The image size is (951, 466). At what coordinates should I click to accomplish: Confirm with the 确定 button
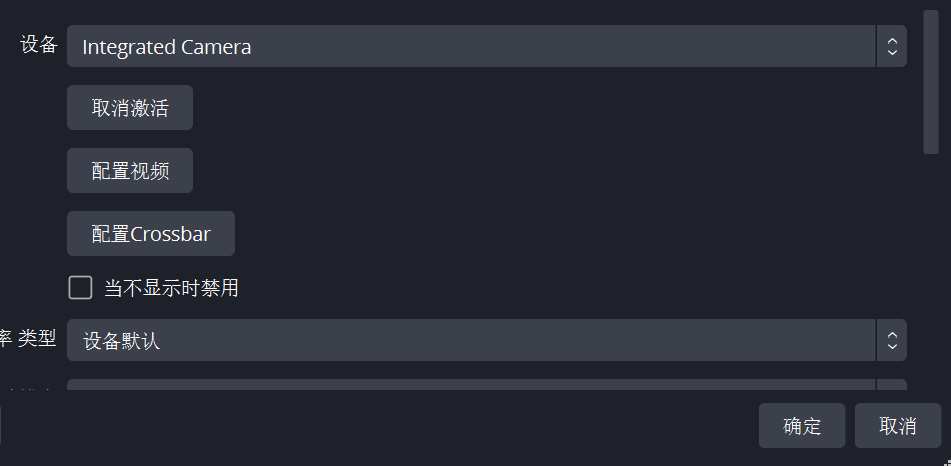click(802, 426)
